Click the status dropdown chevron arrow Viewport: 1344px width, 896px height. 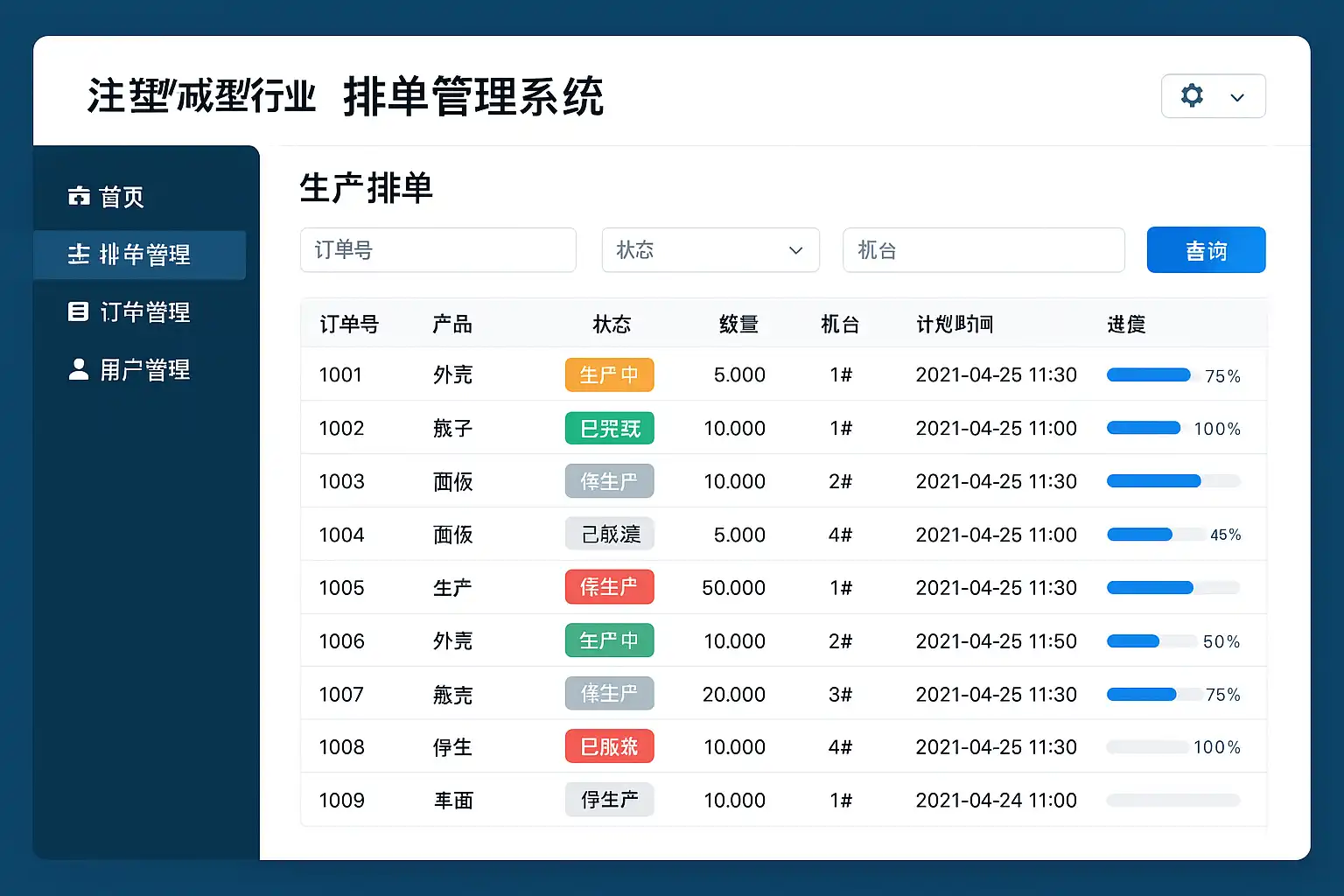click(795, 251)
